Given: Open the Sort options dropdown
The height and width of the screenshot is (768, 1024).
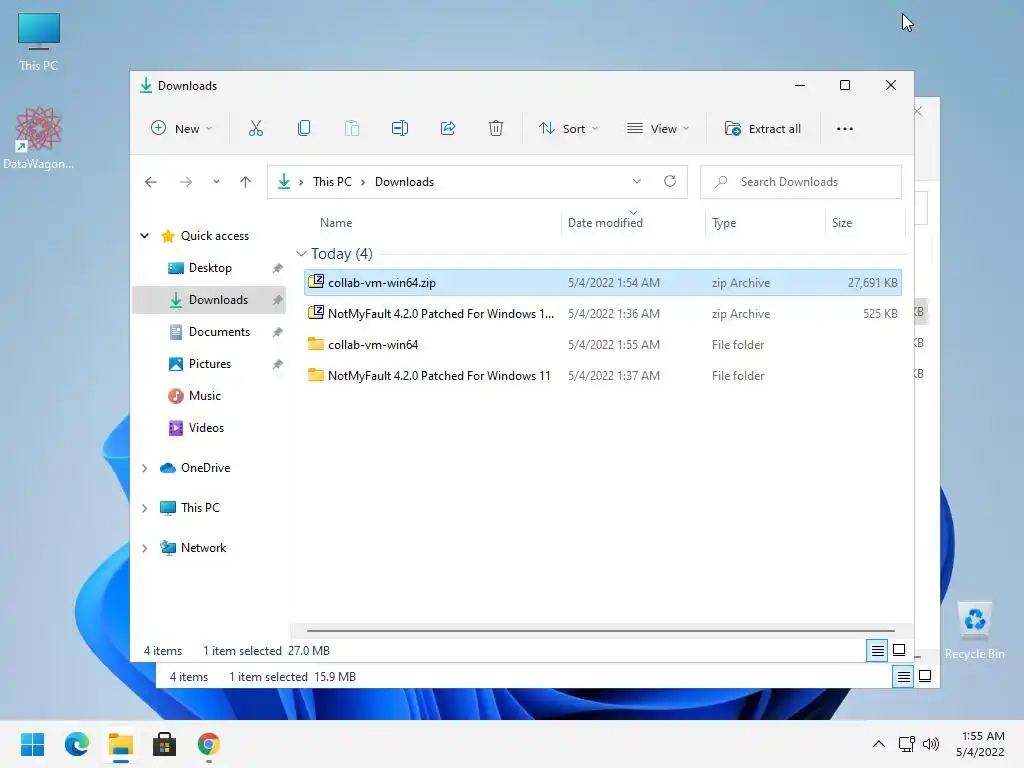Looking at the screenshot, I should 568,129.
